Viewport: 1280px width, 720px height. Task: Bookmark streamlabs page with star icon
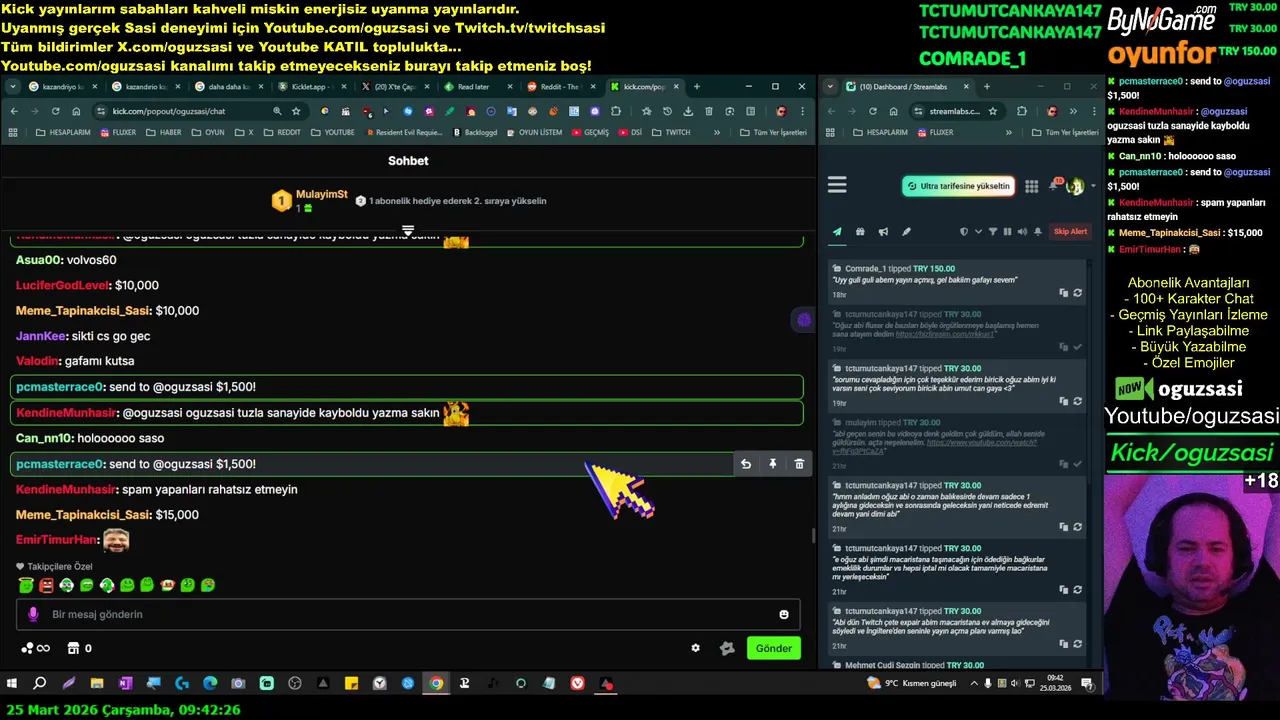click(993, 111)
